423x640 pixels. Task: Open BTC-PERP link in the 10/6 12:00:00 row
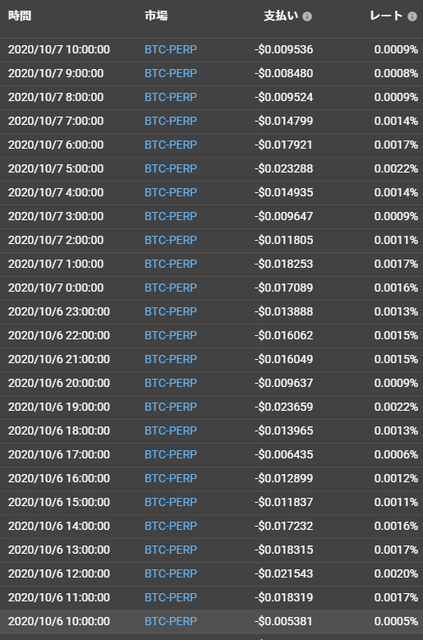(171, 573)
